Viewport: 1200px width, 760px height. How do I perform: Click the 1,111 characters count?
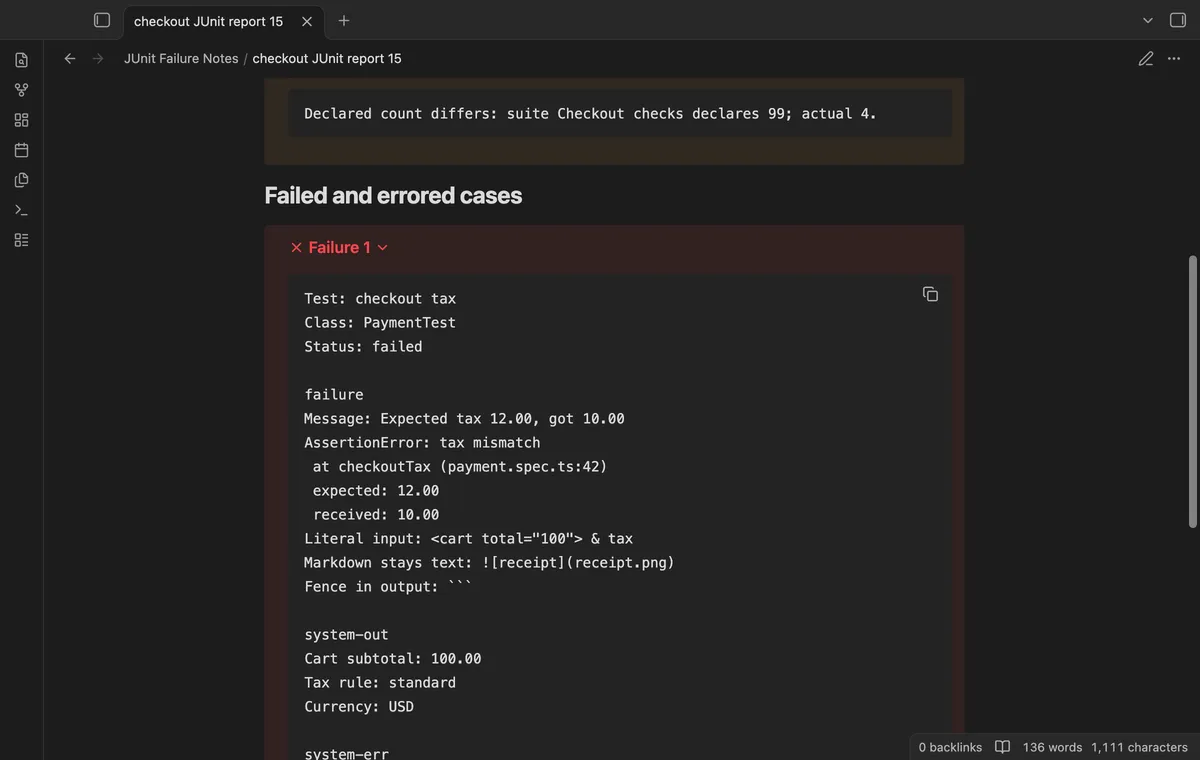pyautogui.click(x=1139, y=747)
